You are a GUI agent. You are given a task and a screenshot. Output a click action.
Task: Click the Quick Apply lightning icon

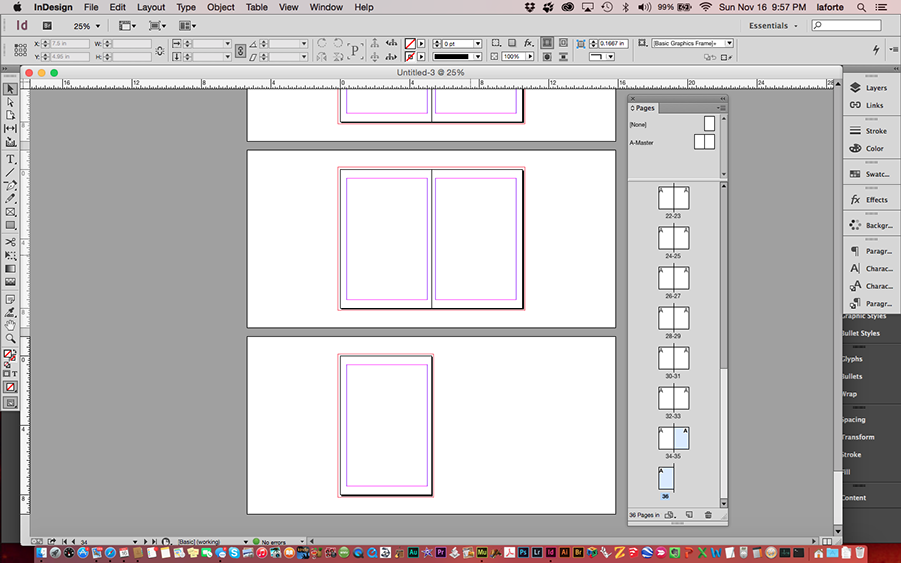tap(876, 50)
